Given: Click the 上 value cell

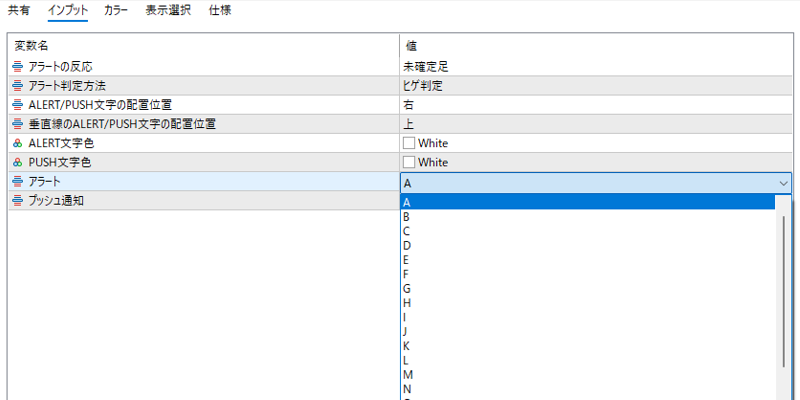Looking at the screenshot, I should coord(596,124).
